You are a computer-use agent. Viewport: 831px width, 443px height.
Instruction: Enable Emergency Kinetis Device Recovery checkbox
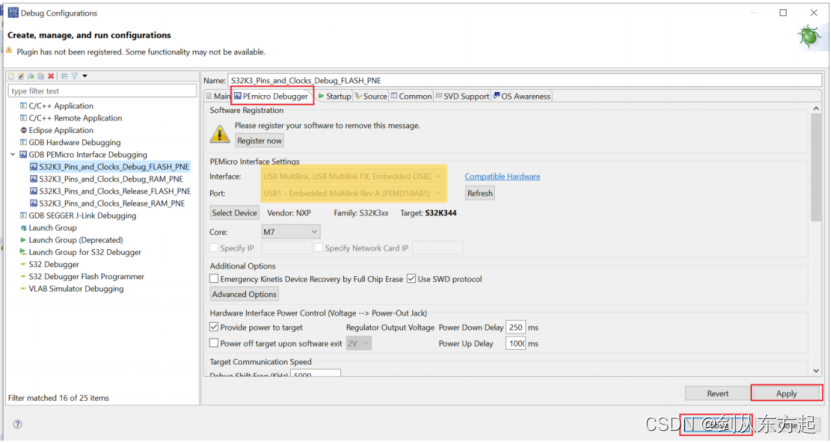214,279
